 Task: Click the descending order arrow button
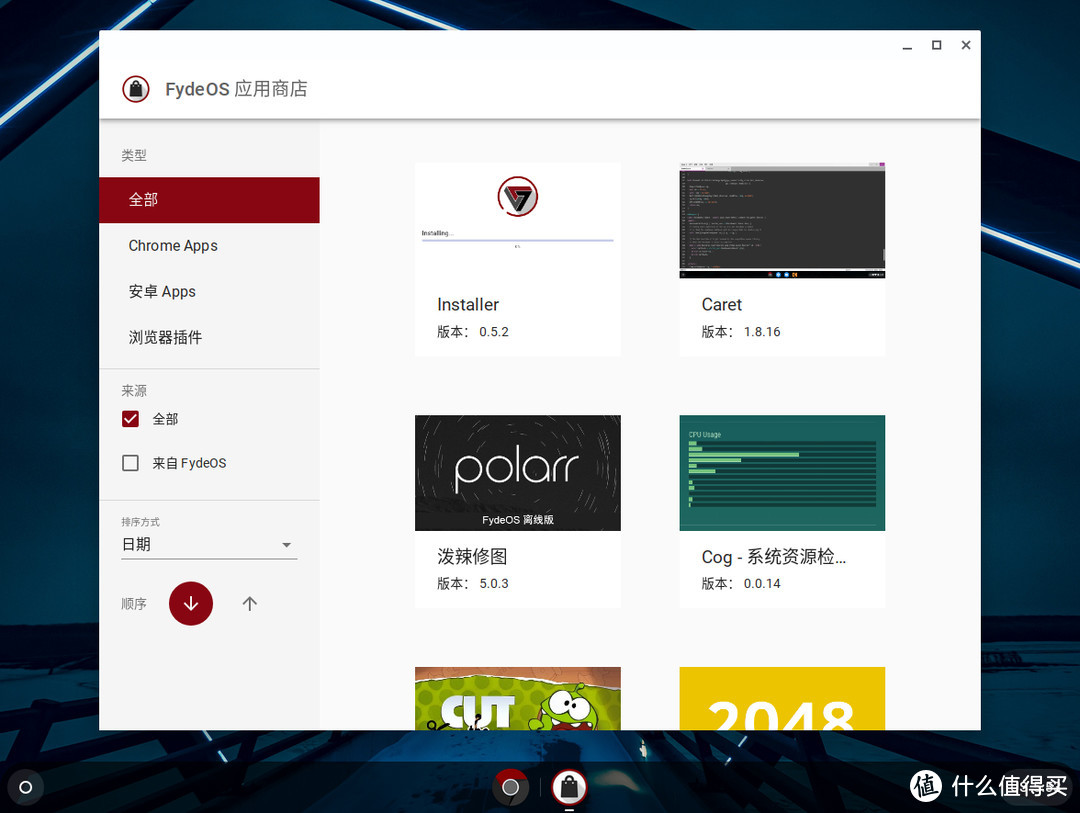(190, 603)
